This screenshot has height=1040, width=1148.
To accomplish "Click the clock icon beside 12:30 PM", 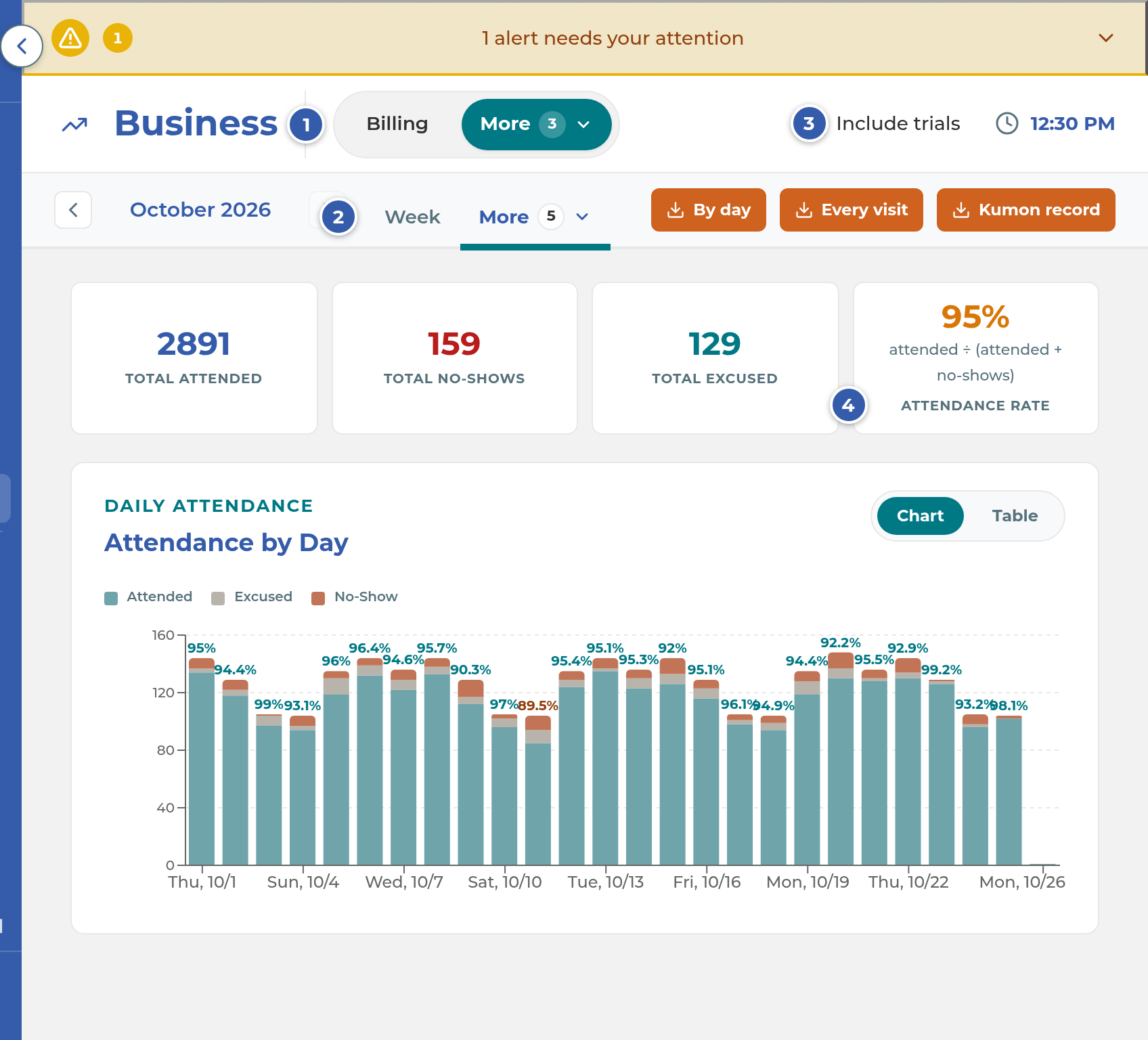I will pyautogui.click(x=1007, y=123).
